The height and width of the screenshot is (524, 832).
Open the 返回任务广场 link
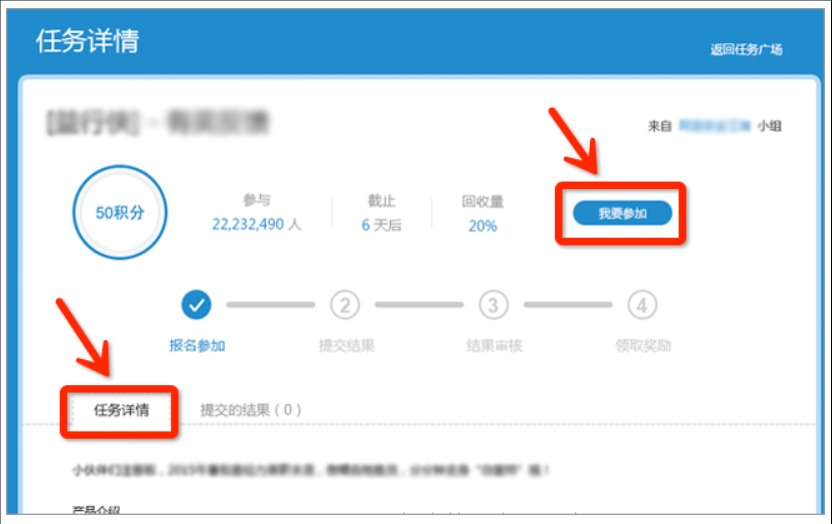click(x=746, y=50)
